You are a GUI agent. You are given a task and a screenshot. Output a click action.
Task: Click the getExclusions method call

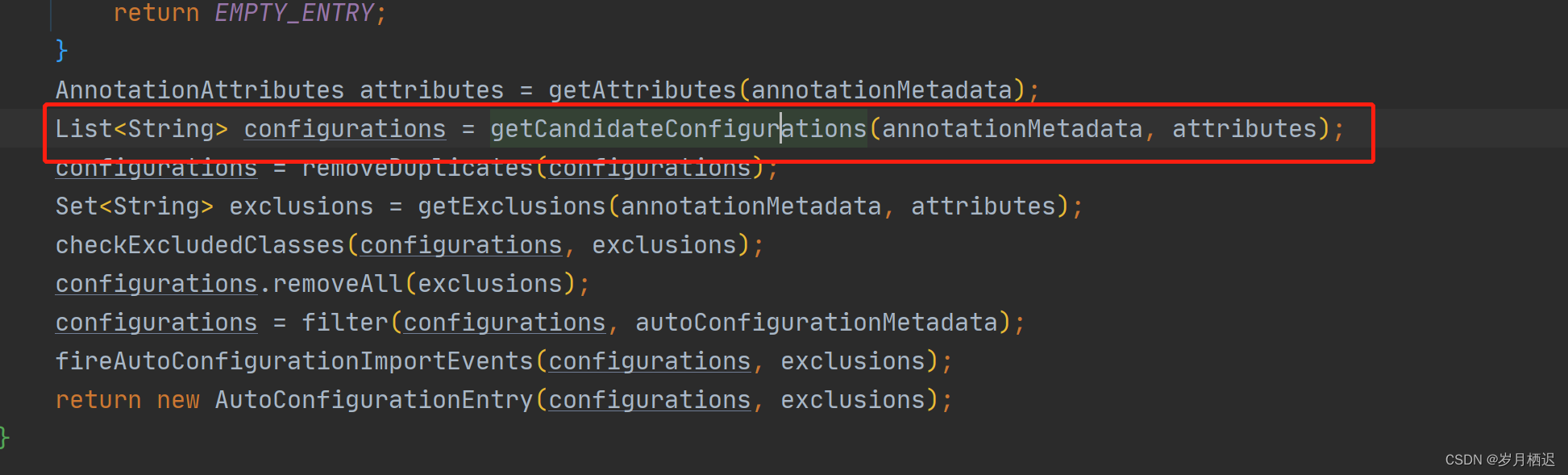[x=511, y=206]
